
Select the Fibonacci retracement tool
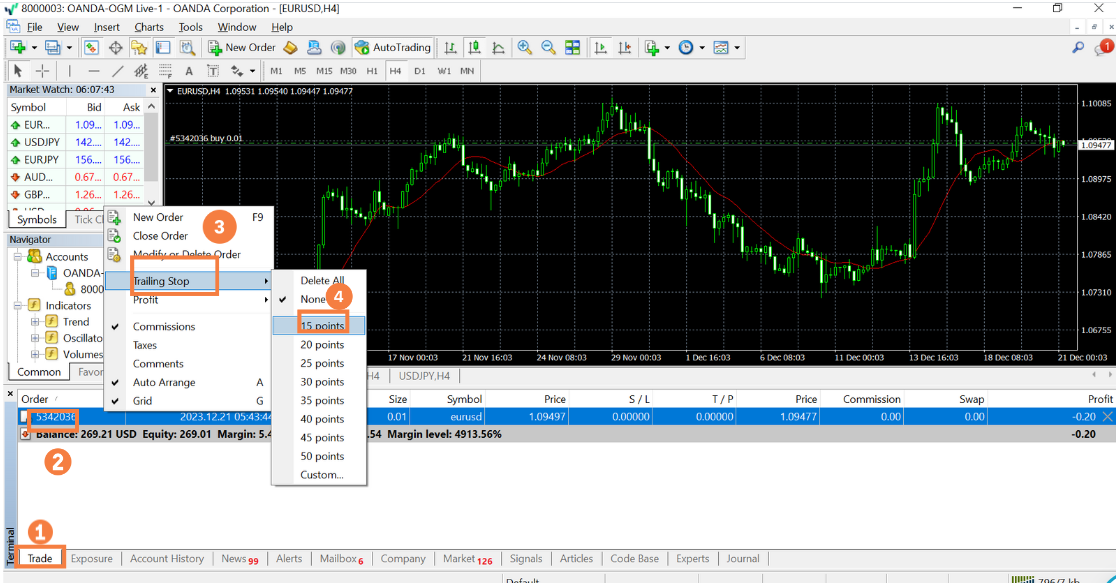pyautogui.click(x=165, y=70)
